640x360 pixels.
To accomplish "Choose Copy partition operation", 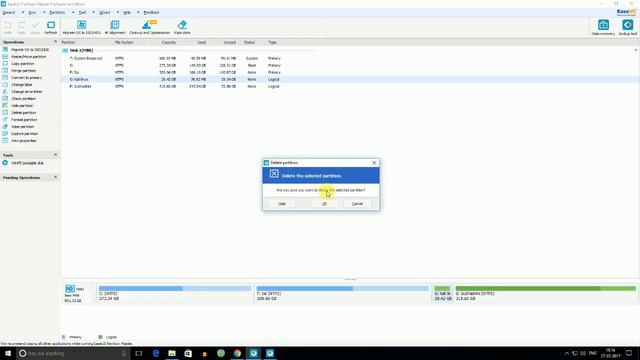I will click(x=18, y=64).
